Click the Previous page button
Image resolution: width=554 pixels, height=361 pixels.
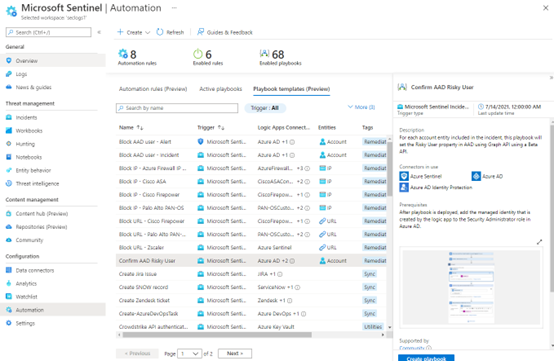(137, 354)
